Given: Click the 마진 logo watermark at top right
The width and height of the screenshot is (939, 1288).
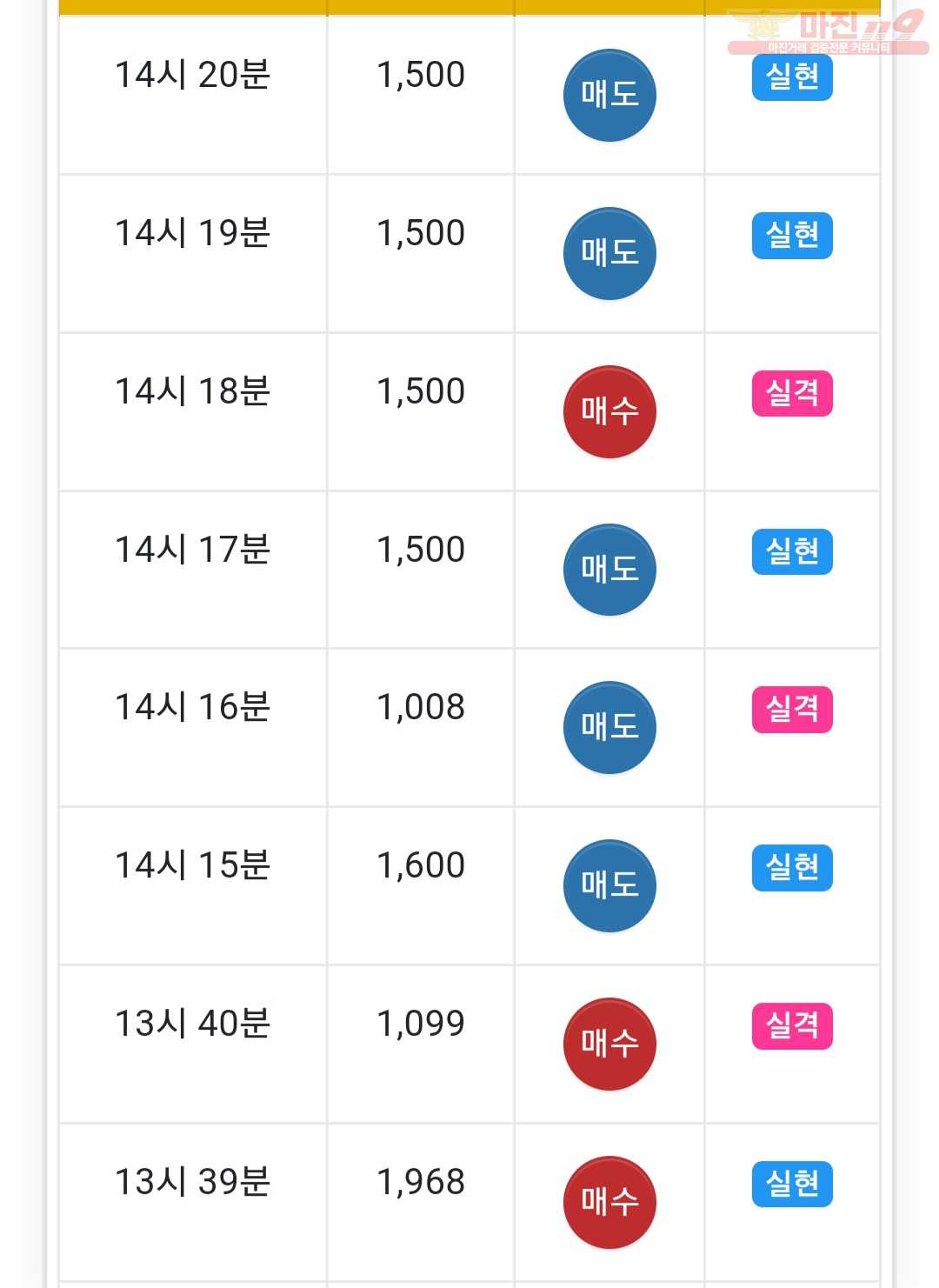Looking at the screenshot, I should point(828,31).
